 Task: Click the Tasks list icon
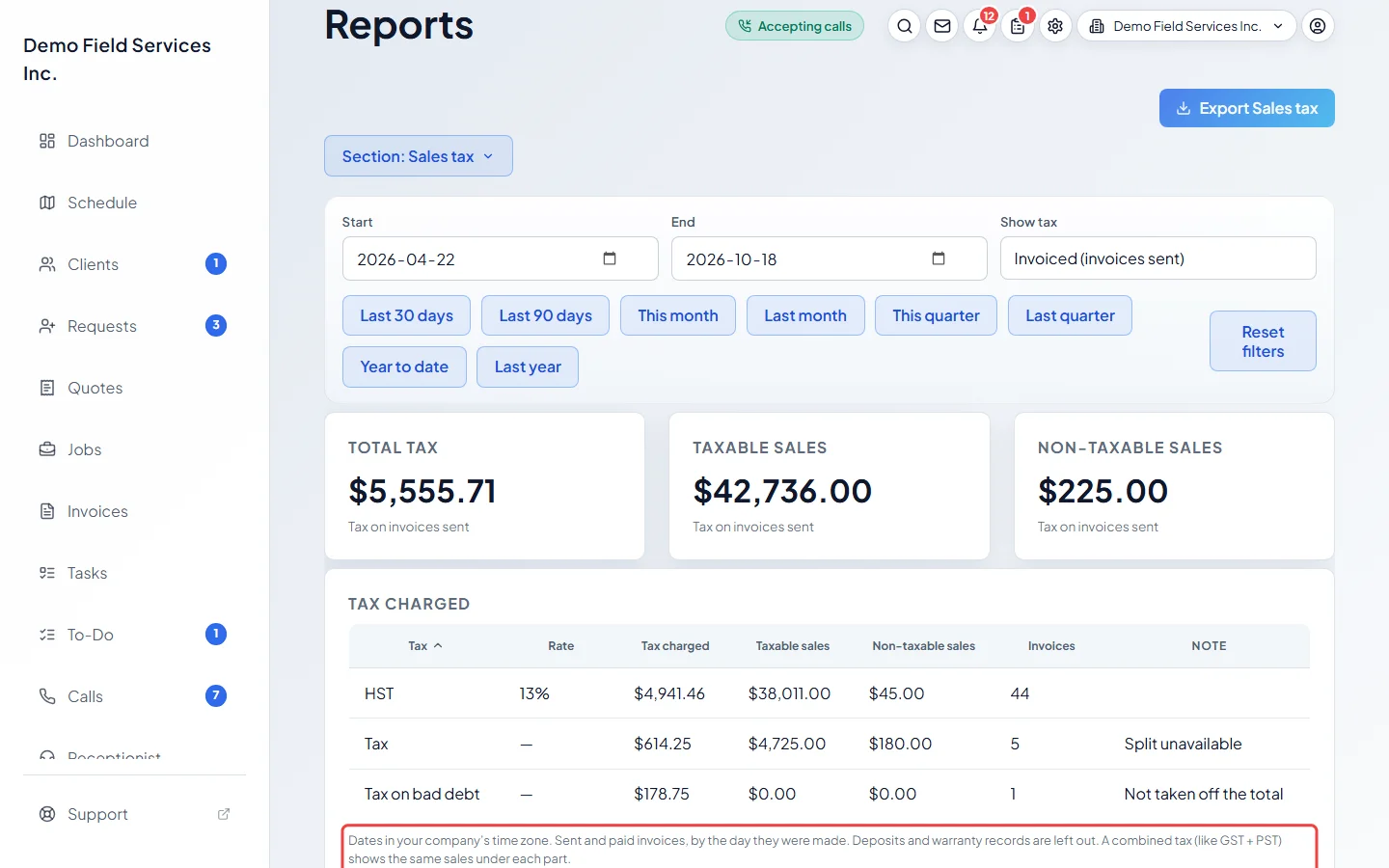47,573
